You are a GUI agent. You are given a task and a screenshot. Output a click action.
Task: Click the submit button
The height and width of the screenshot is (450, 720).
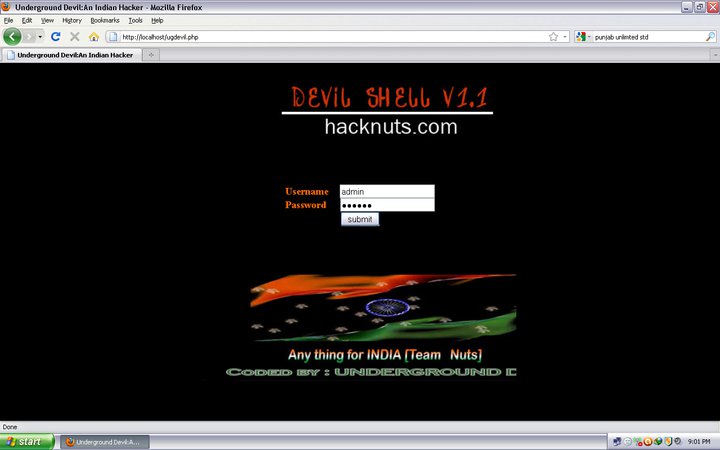click(360, 219)
